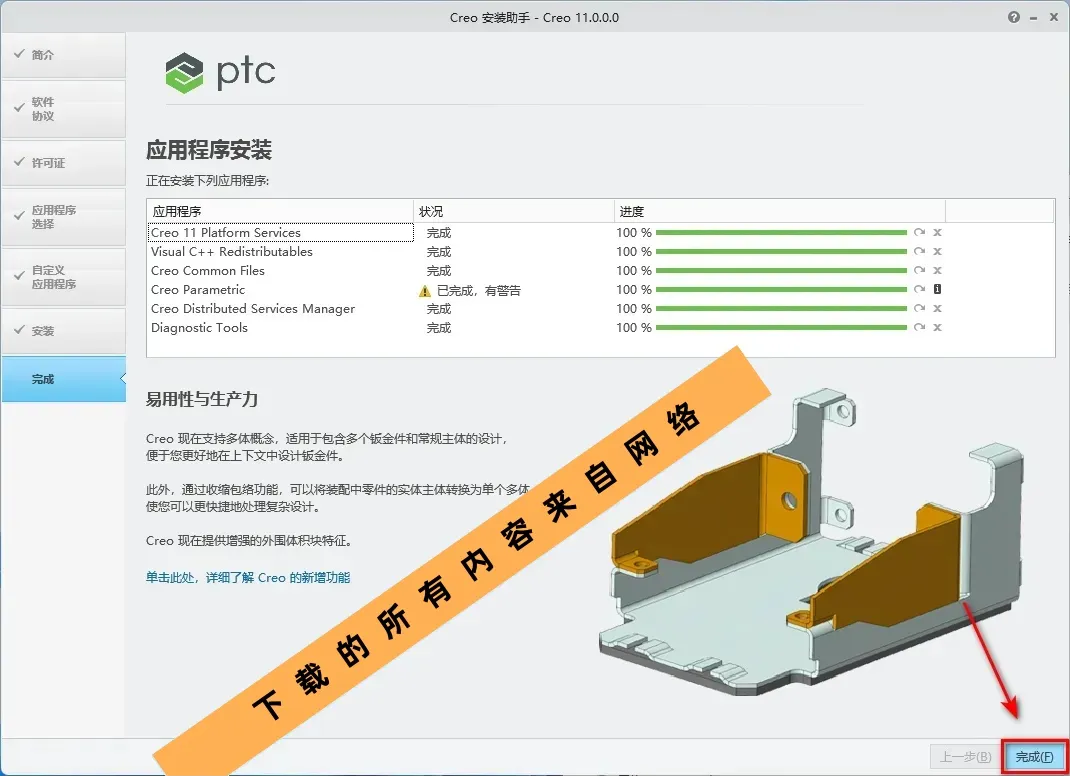Click progress bar of Diagnostic Tools
The image size is (1071, 777).
[781, 328]
